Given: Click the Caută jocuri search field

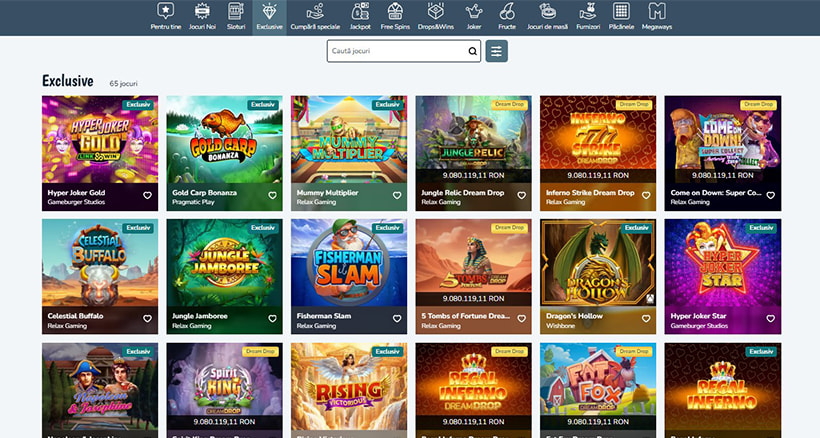Looking at the screenshot, I should [404, 51].
